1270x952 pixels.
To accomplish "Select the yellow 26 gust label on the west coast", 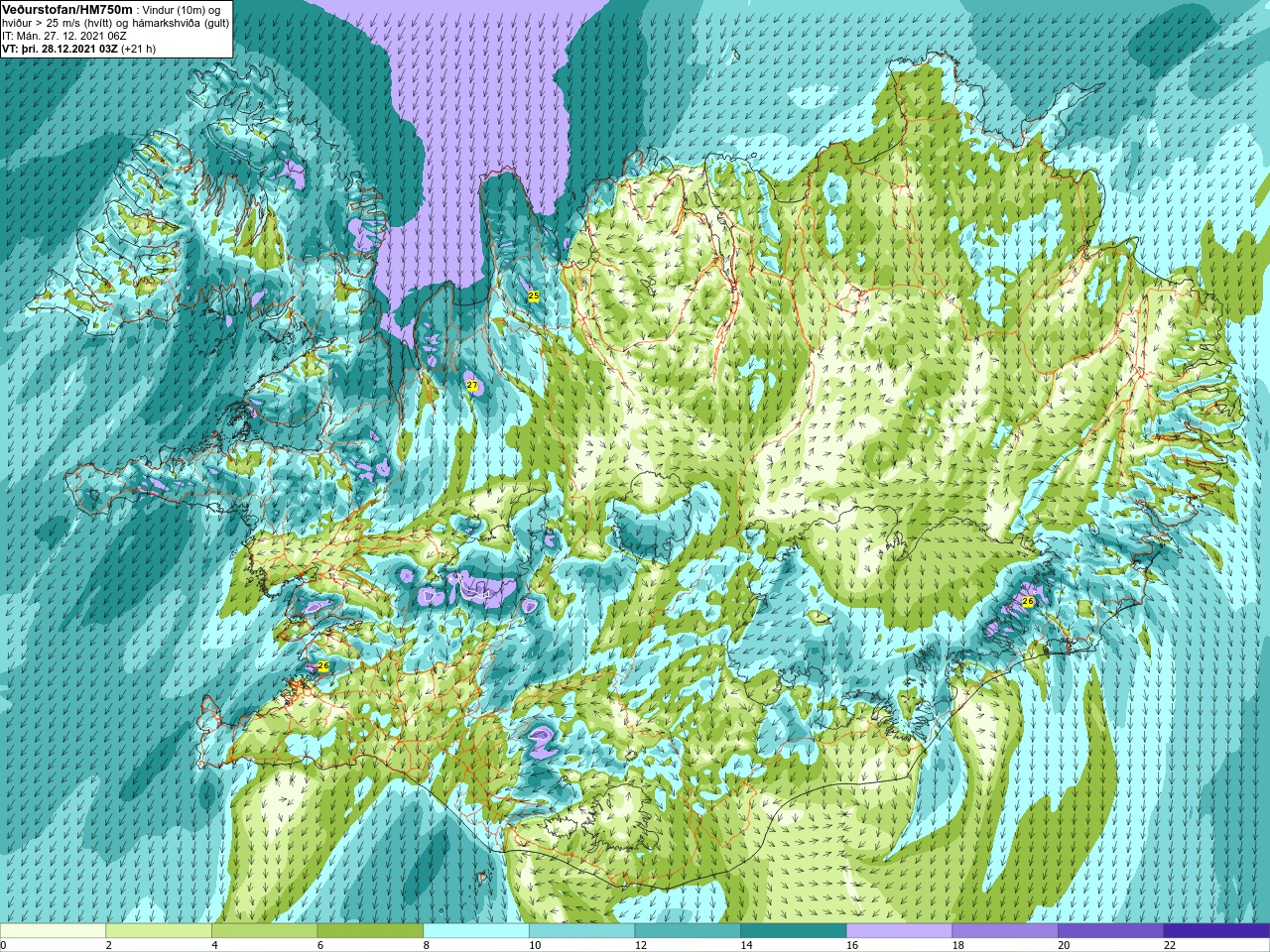I will [322, 666].
